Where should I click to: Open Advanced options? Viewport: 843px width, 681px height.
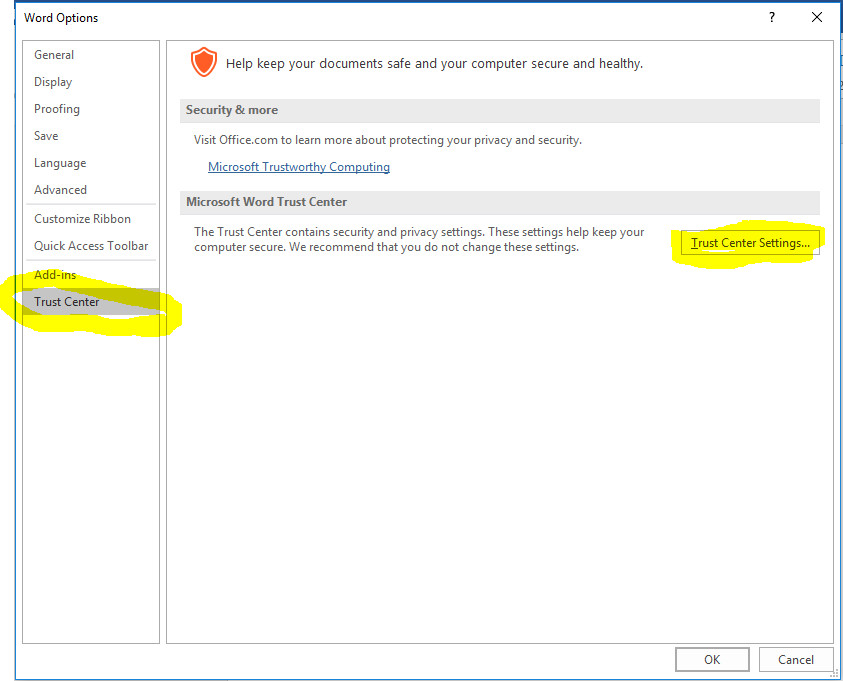tap(91, 189)
